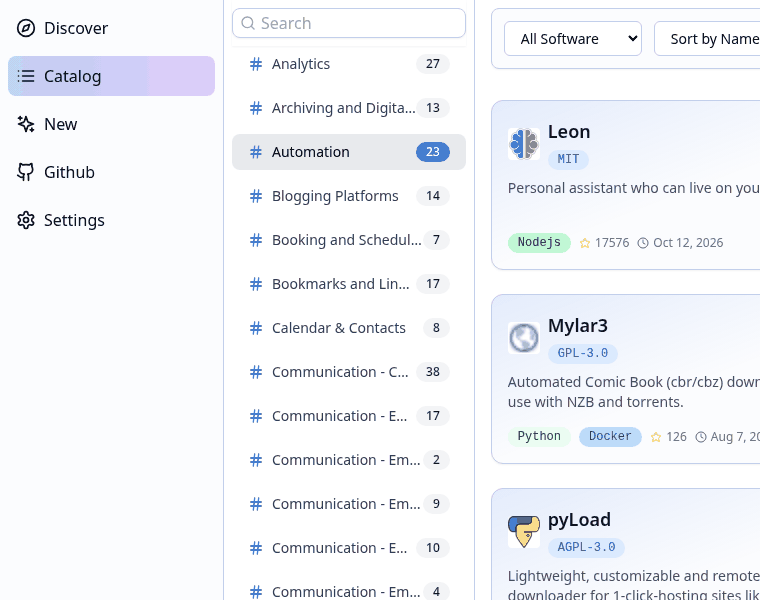This screenshot has width=760, height=600.
Task: Open the Leon project title
Action: click(569, 132)
